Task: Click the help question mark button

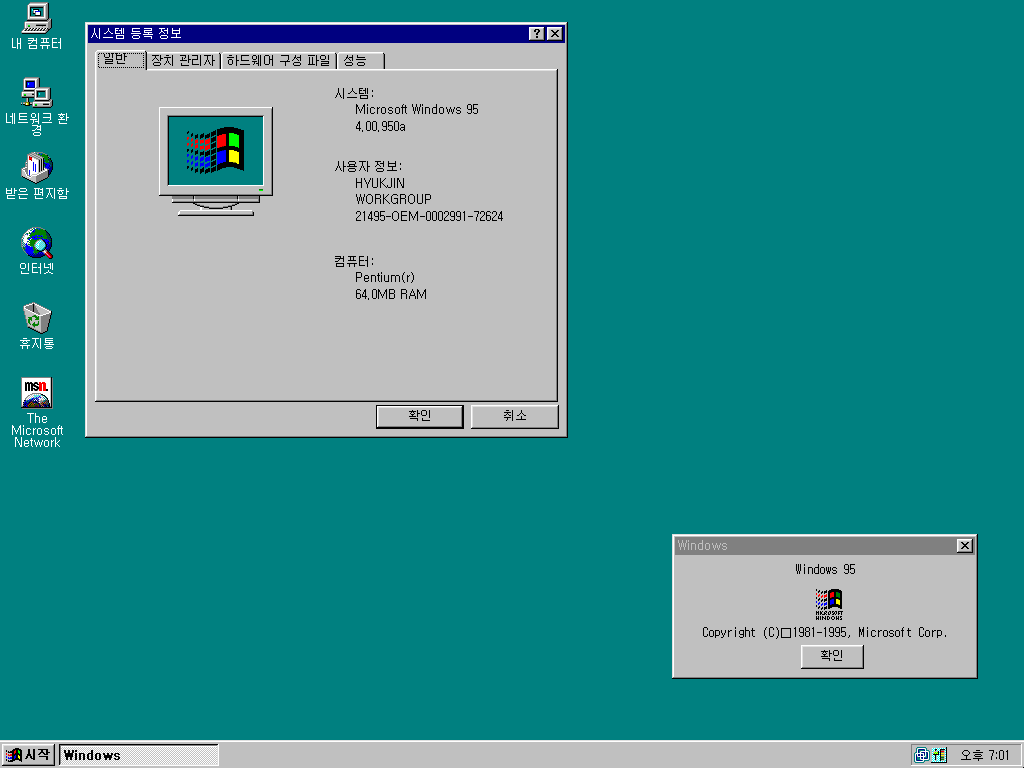Action: pos(536,34)
